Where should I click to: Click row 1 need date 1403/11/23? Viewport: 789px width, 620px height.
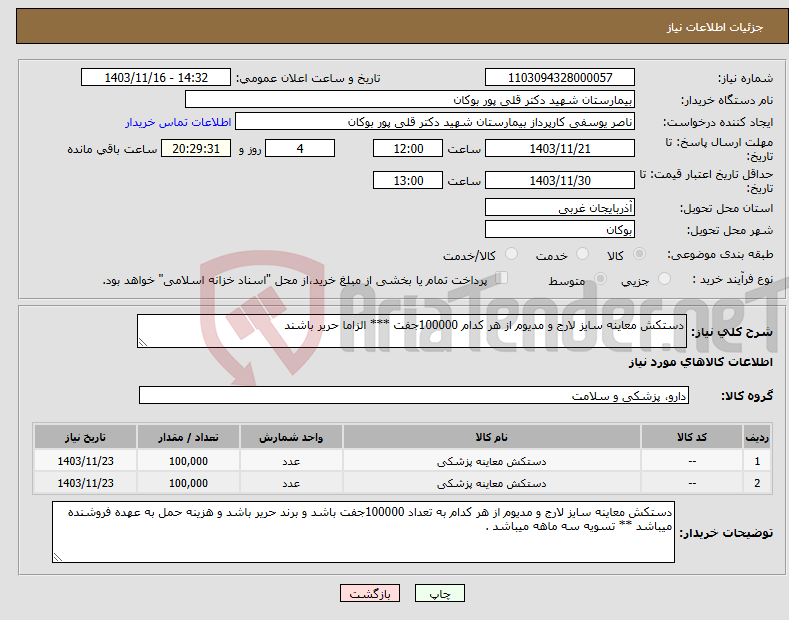coord(85,461)
